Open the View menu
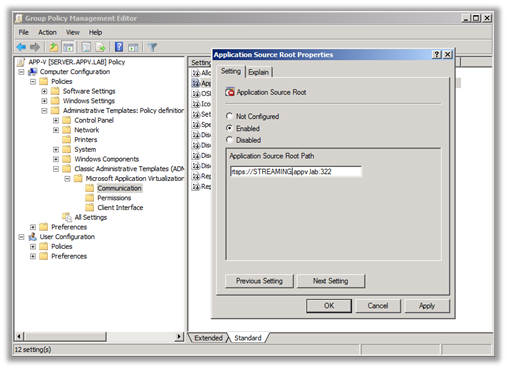This screenshot has width=507, height=369. pyautogui.click(x=72, y=32)
